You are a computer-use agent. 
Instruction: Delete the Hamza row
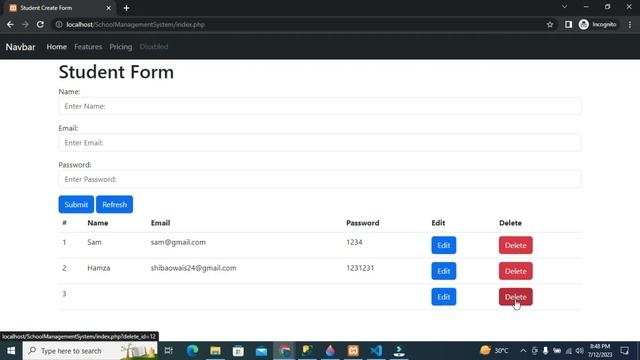tap(516, 271)
